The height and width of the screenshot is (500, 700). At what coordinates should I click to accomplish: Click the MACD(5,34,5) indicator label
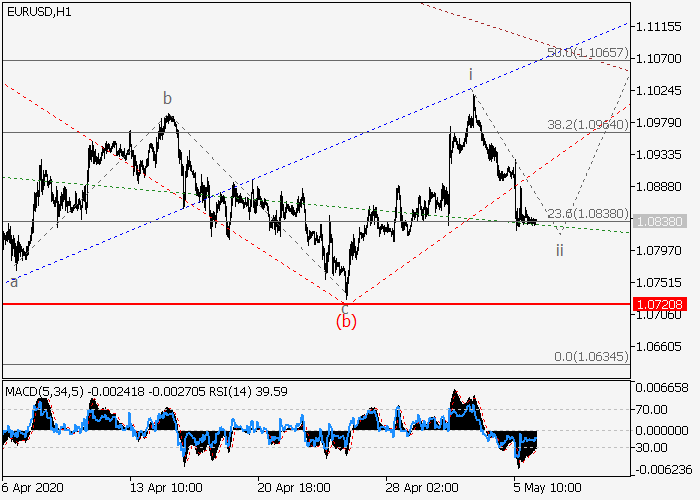click(44, 388)
